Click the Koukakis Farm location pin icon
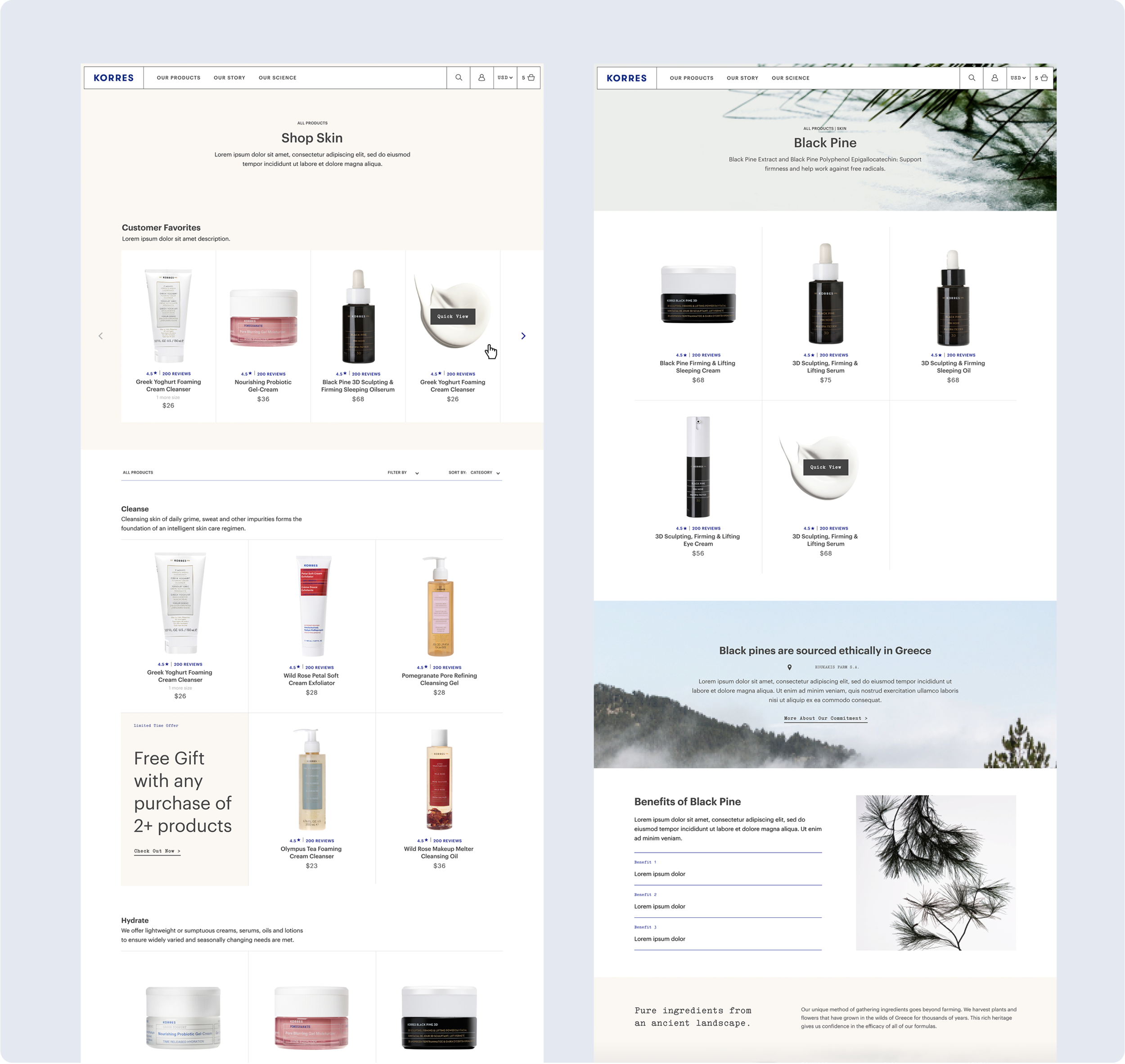1125x1064 pixels. (789, 667)
